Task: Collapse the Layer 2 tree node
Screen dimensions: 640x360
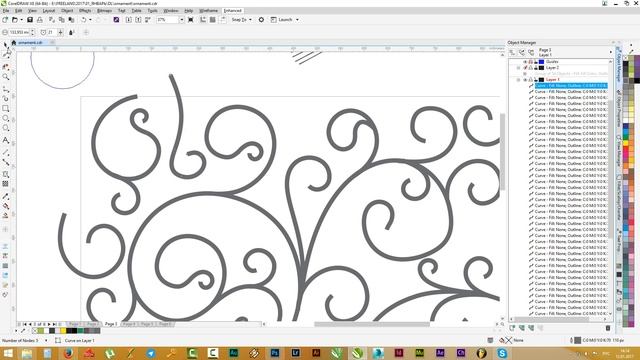Action: [519, 68]
